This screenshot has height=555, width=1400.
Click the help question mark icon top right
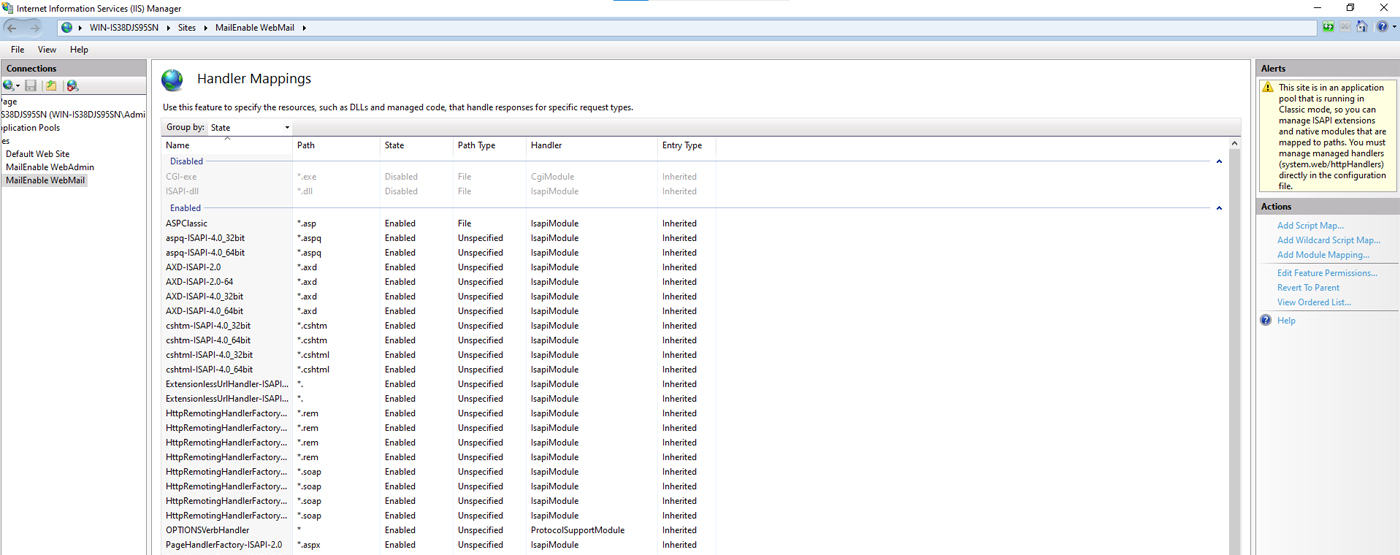point(1384,27)
